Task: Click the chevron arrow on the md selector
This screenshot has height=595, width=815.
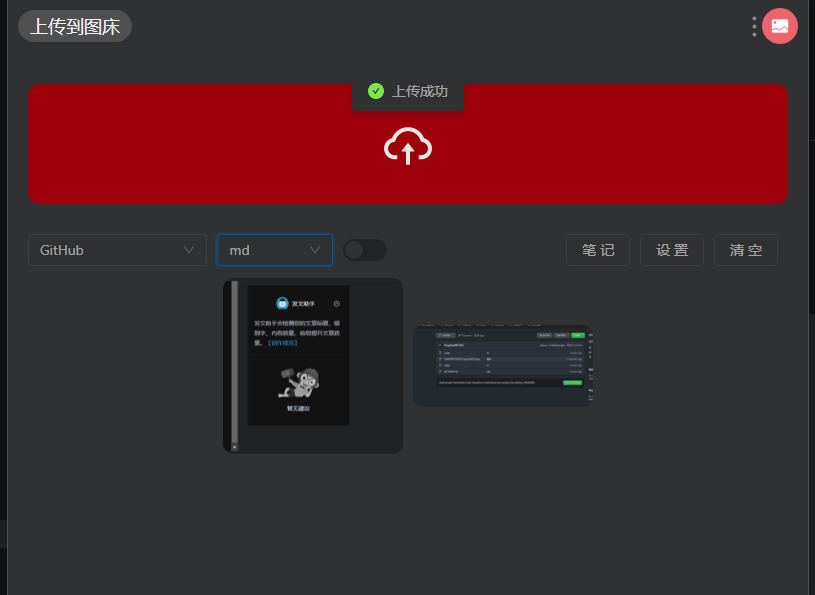Action: coord(316,249)
